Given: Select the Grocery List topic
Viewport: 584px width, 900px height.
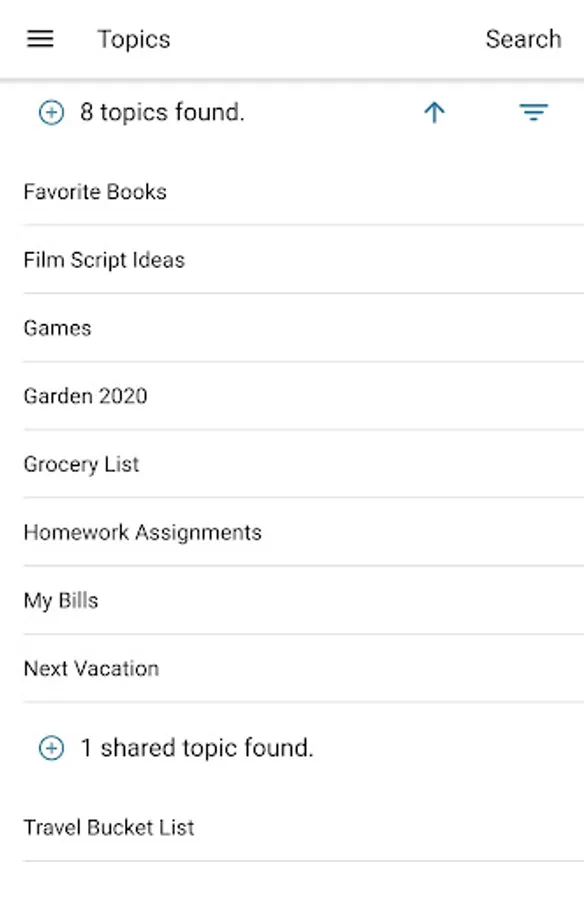Looking at the screenshot, I should point(81,464).
